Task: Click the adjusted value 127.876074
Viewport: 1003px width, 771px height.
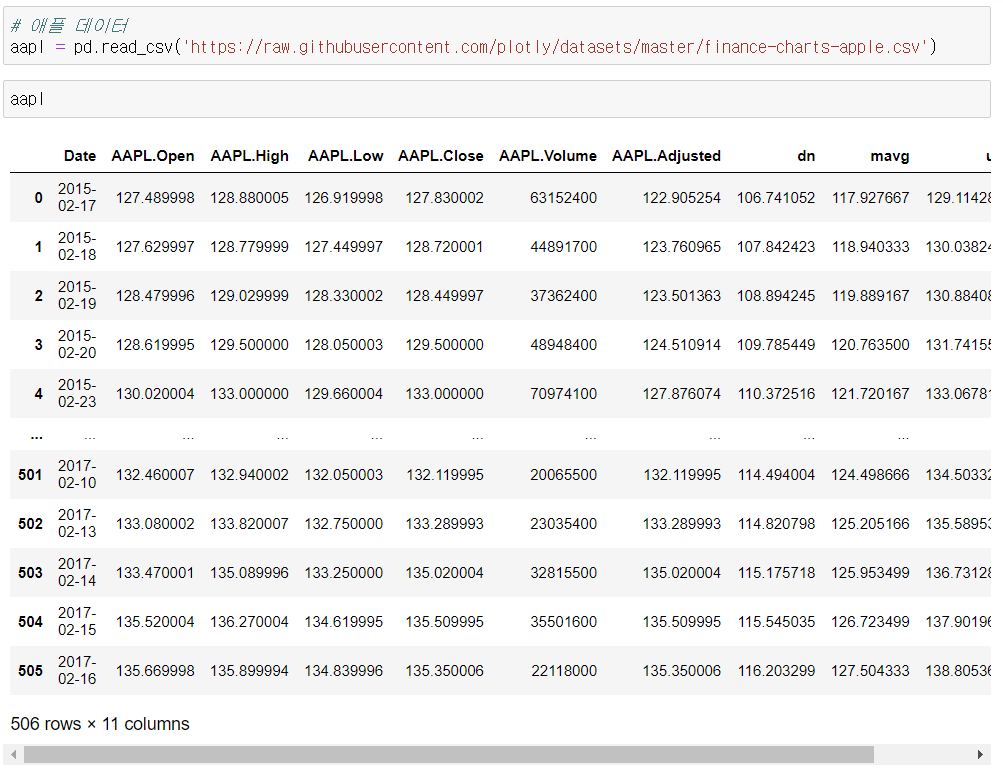Action: pyautogui.click(x=682, y=393)
